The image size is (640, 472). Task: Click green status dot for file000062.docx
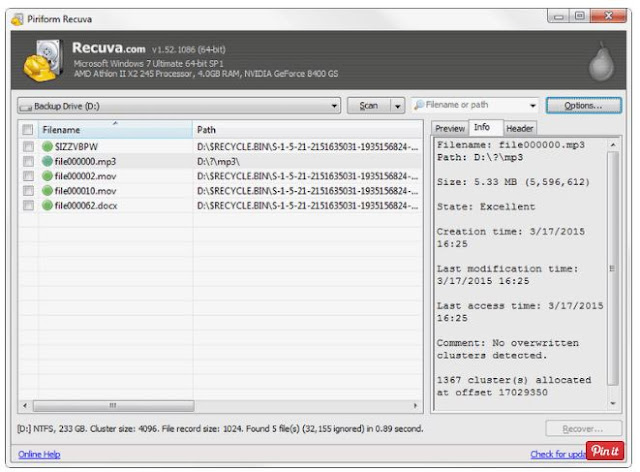(47, 205)
